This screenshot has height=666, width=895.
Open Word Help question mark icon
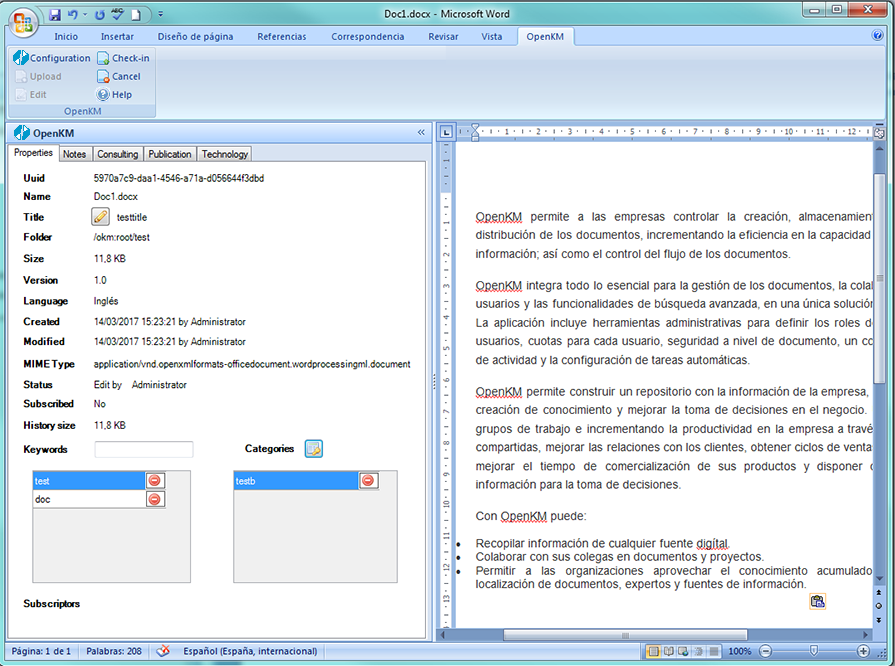(878, 35)
